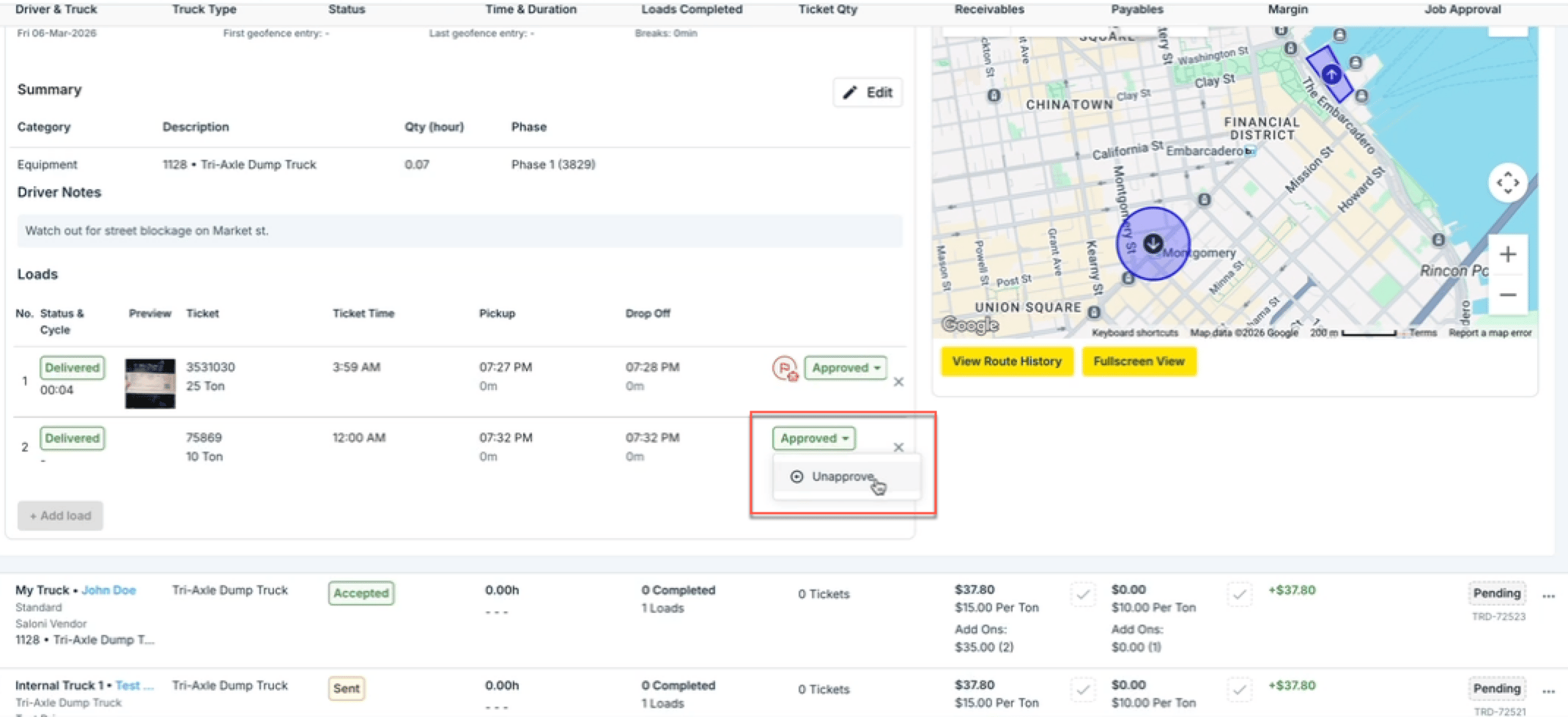
Task: Click the pickup up-arrow marker on the map
Action: pos(1331,74)
